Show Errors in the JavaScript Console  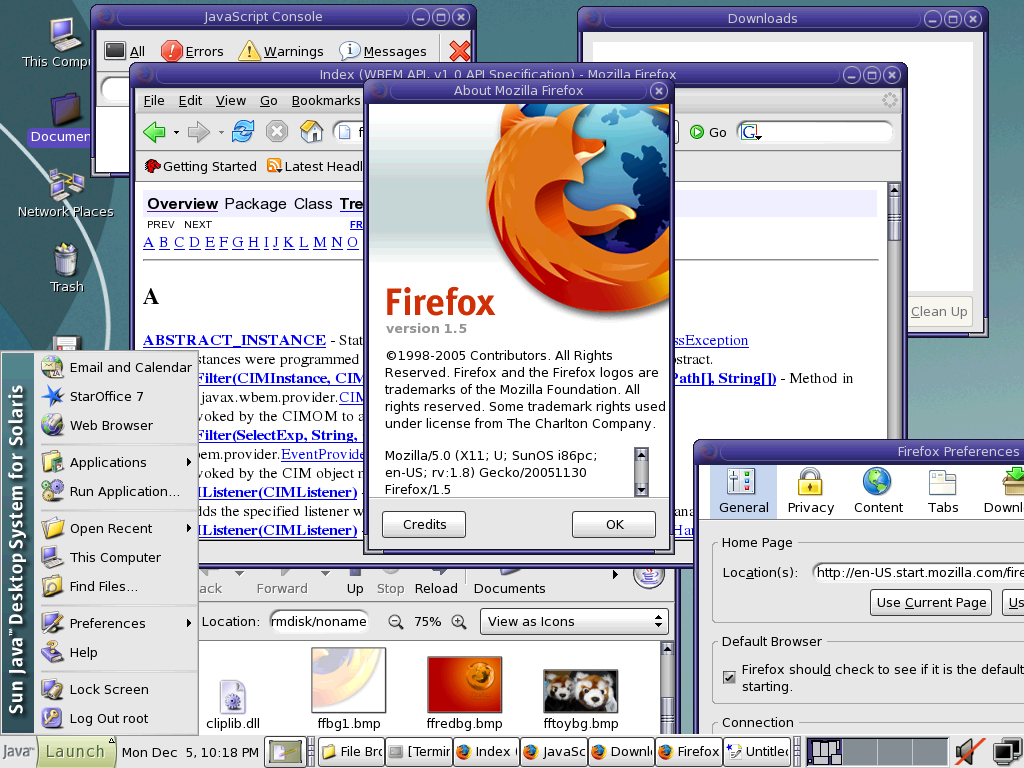(192, 51)
